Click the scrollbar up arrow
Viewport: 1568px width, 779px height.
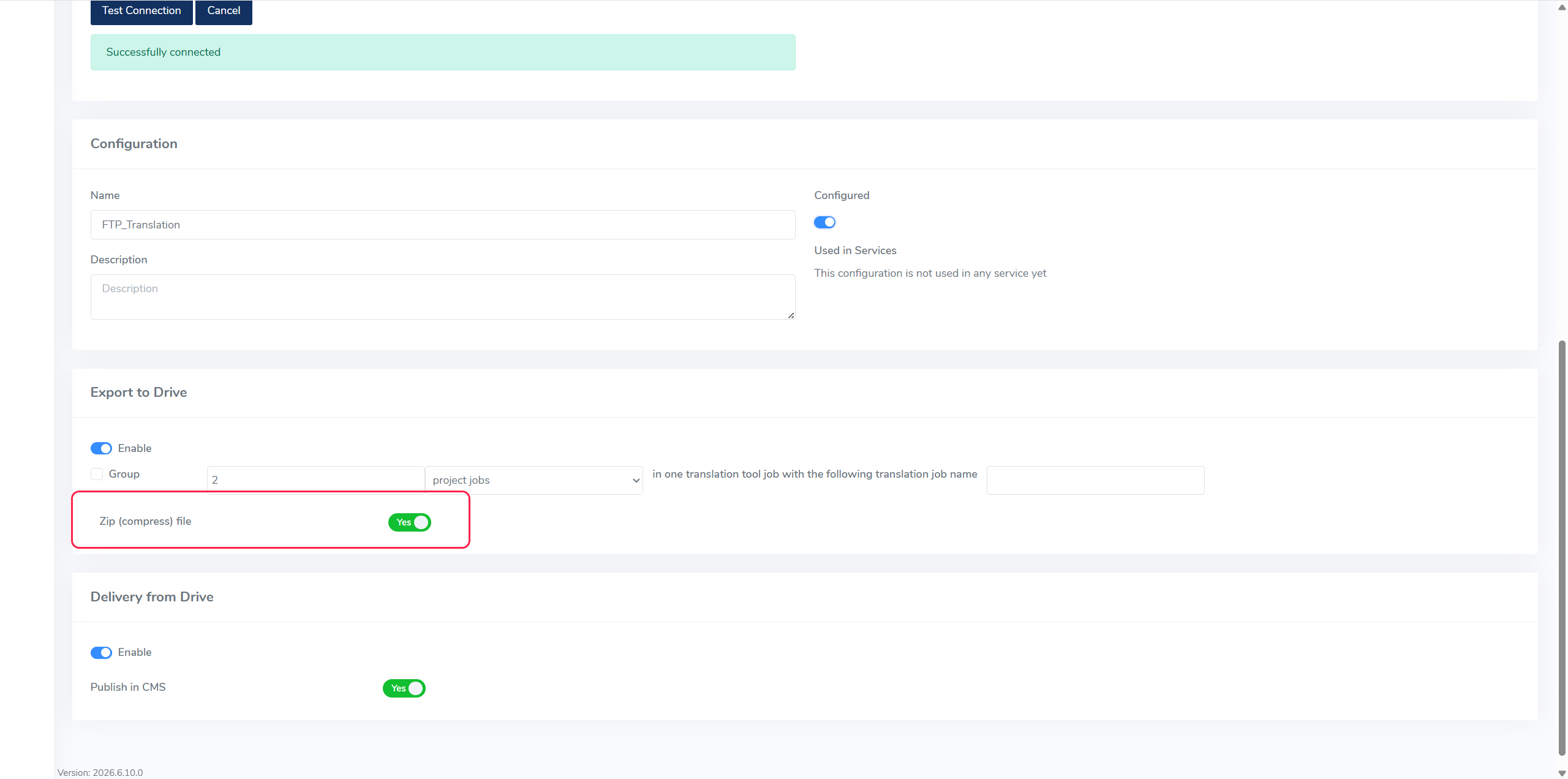coord(1562,7)
